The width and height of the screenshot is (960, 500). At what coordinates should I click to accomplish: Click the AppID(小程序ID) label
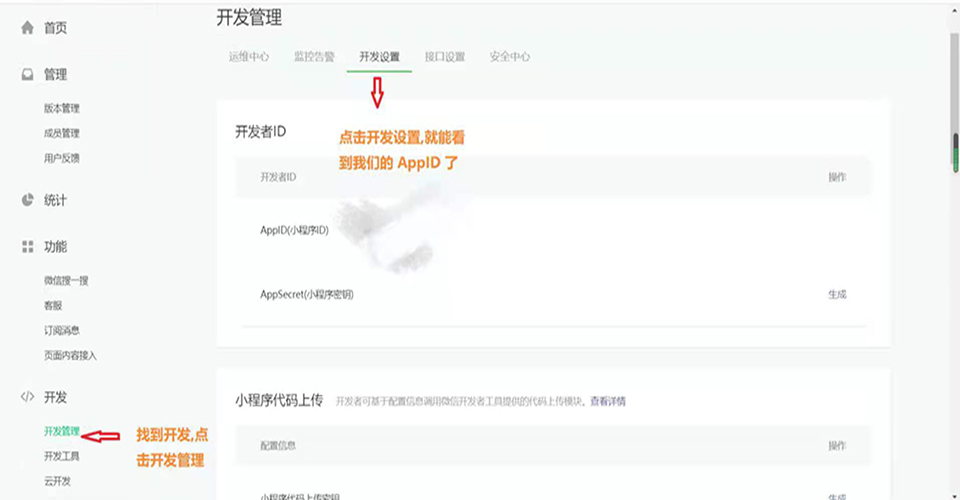click(x=294, y=230)
